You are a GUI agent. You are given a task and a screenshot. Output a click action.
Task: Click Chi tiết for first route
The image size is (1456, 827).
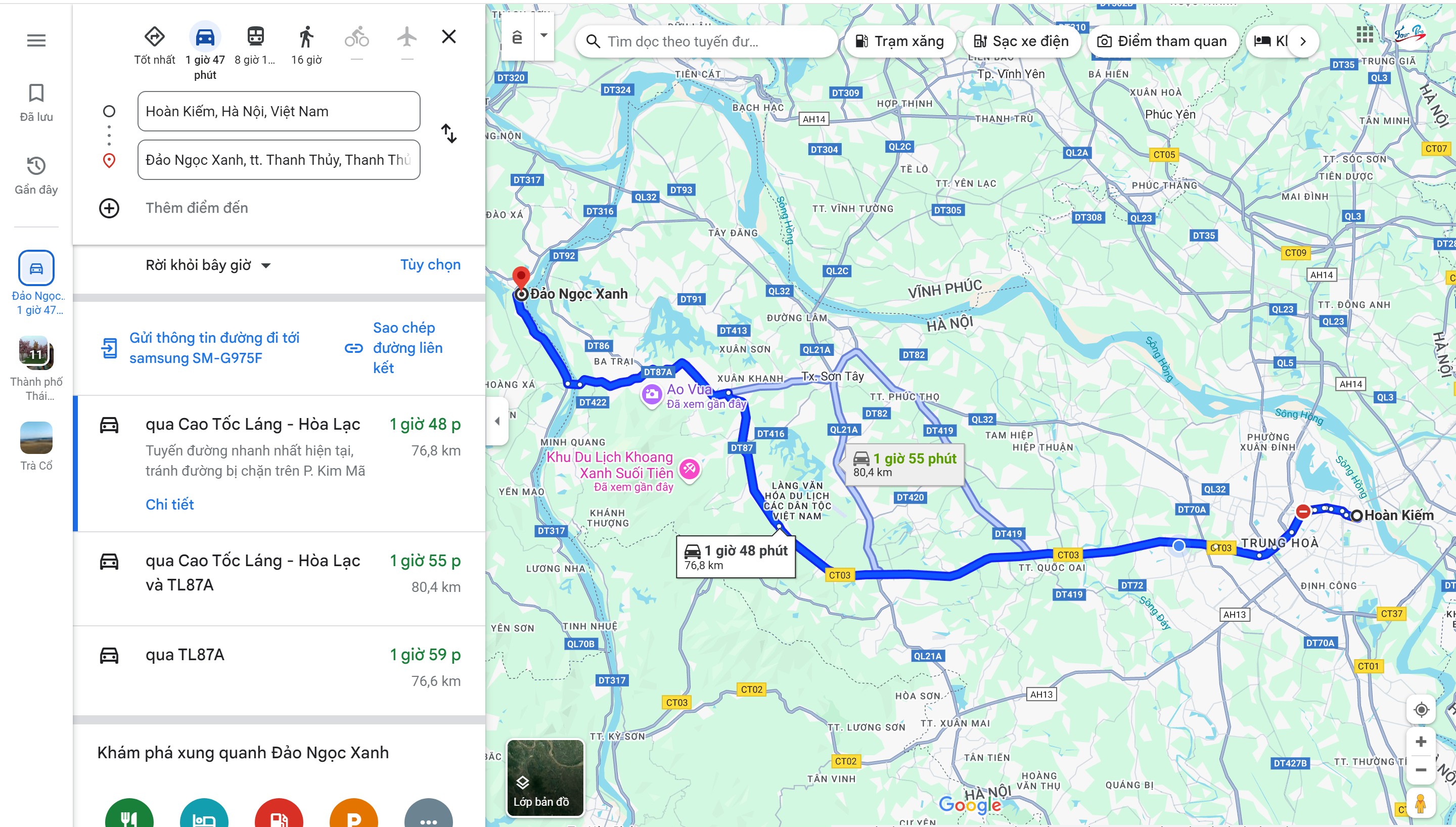(x=170, y=504)
